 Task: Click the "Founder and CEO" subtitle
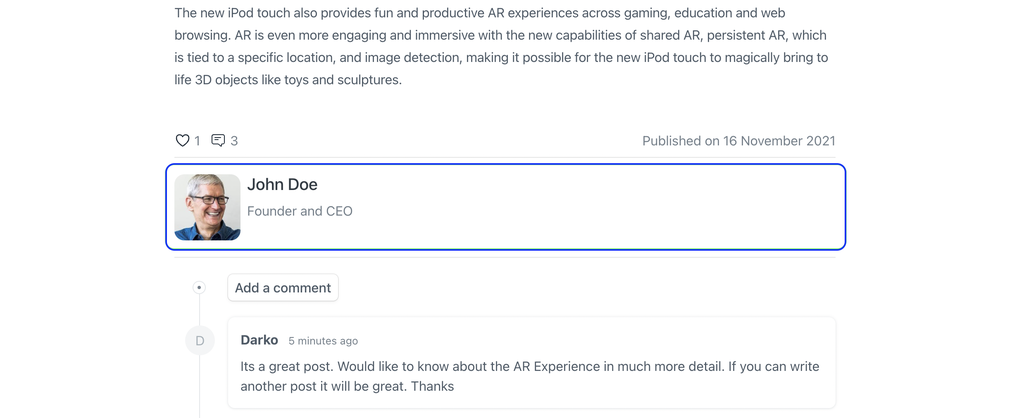point(300,211)
